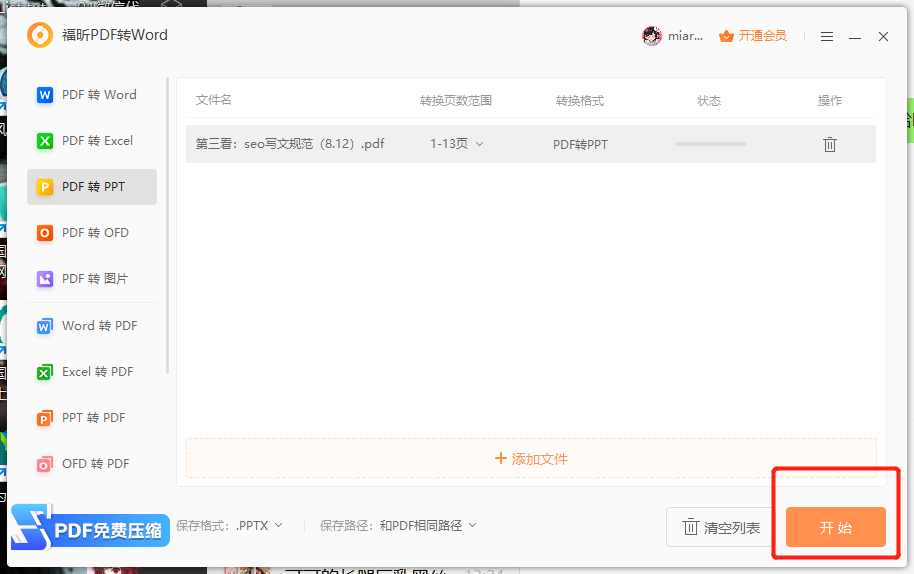This screenshot has height=574, width=914.
Task: Click the 转换页数范围 column header
Action: pos(456,101)
